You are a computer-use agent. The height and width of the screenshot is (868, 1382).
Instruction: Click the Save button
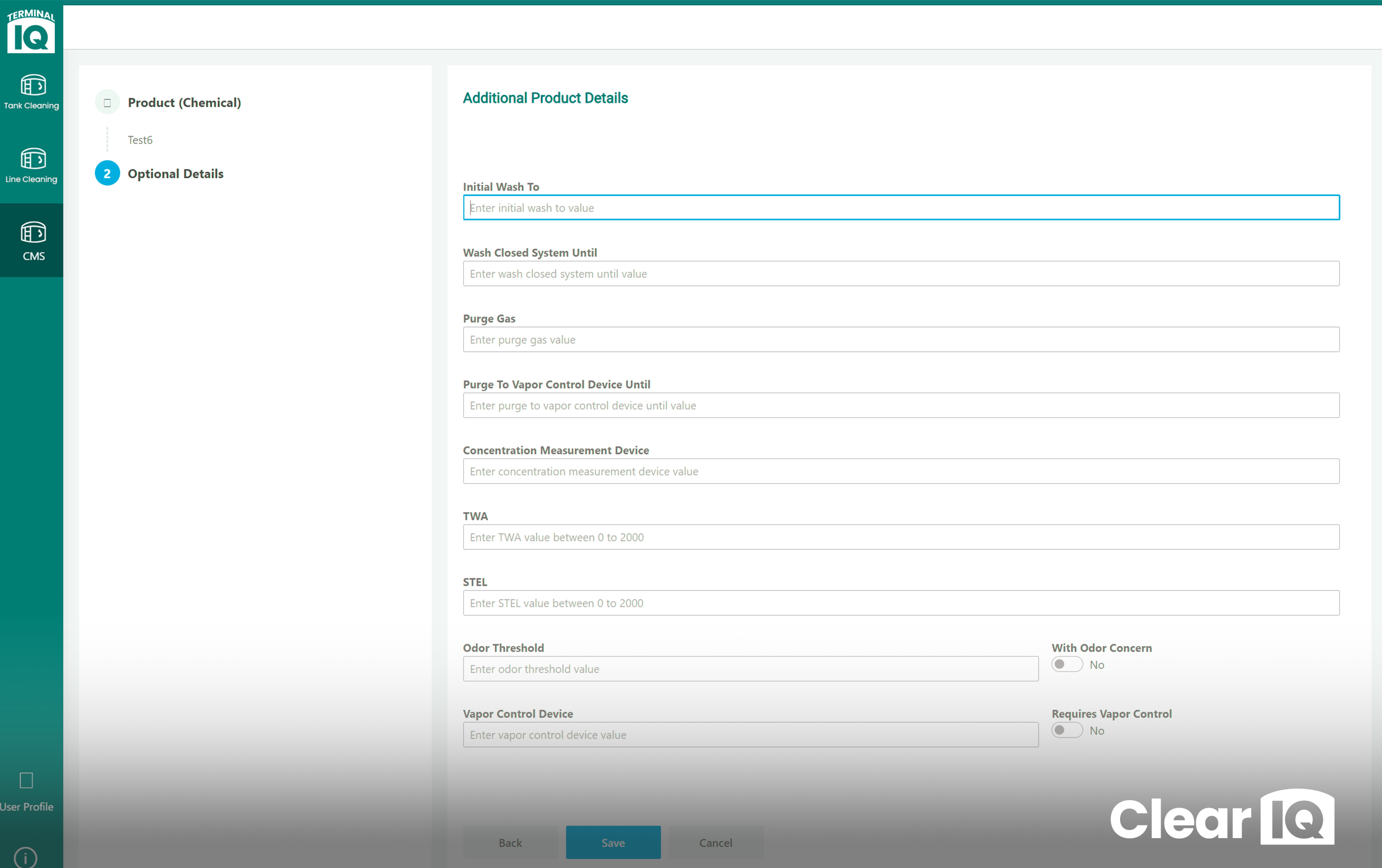(x=613, y=842)
